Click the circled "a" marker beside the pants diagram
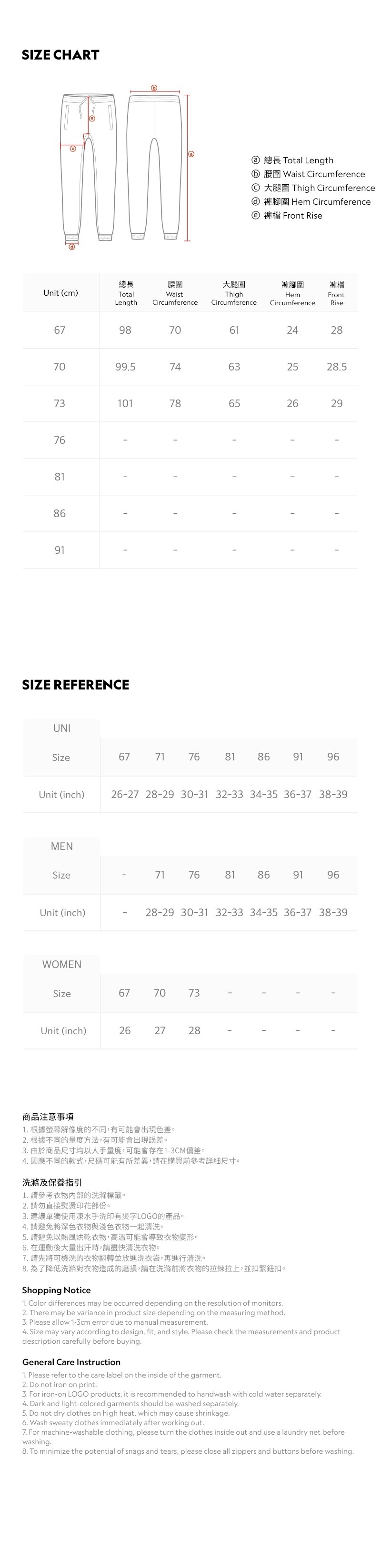 tap(191, 154)
